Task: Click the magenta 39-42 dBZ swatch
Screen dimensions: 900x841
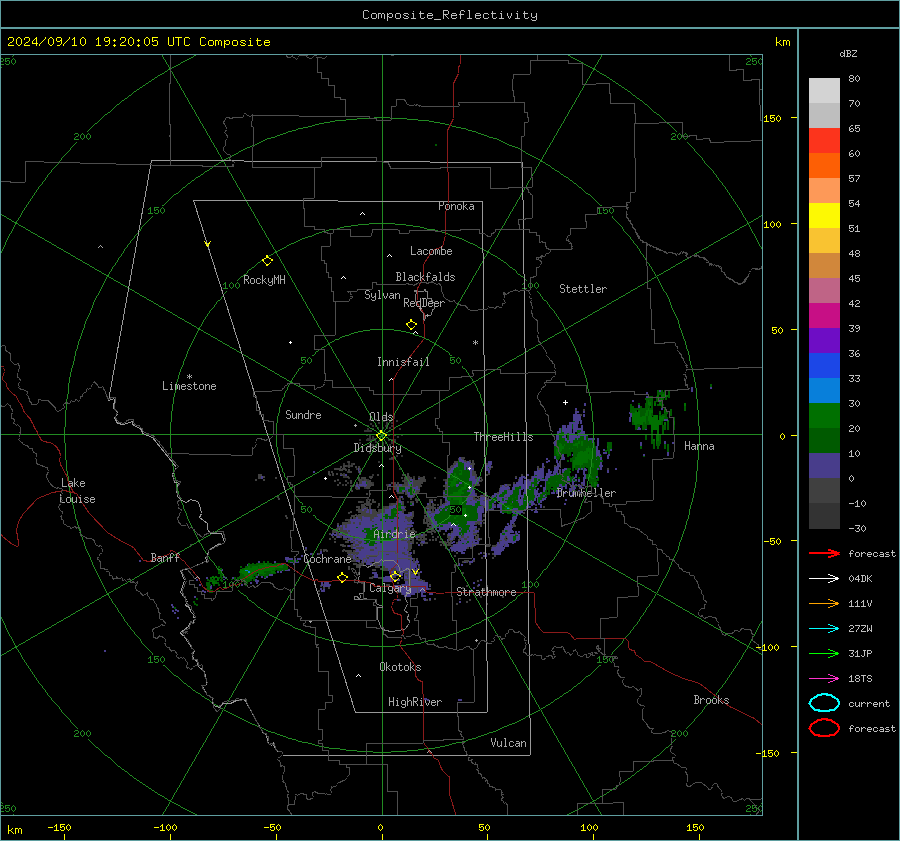Action: 824,316
